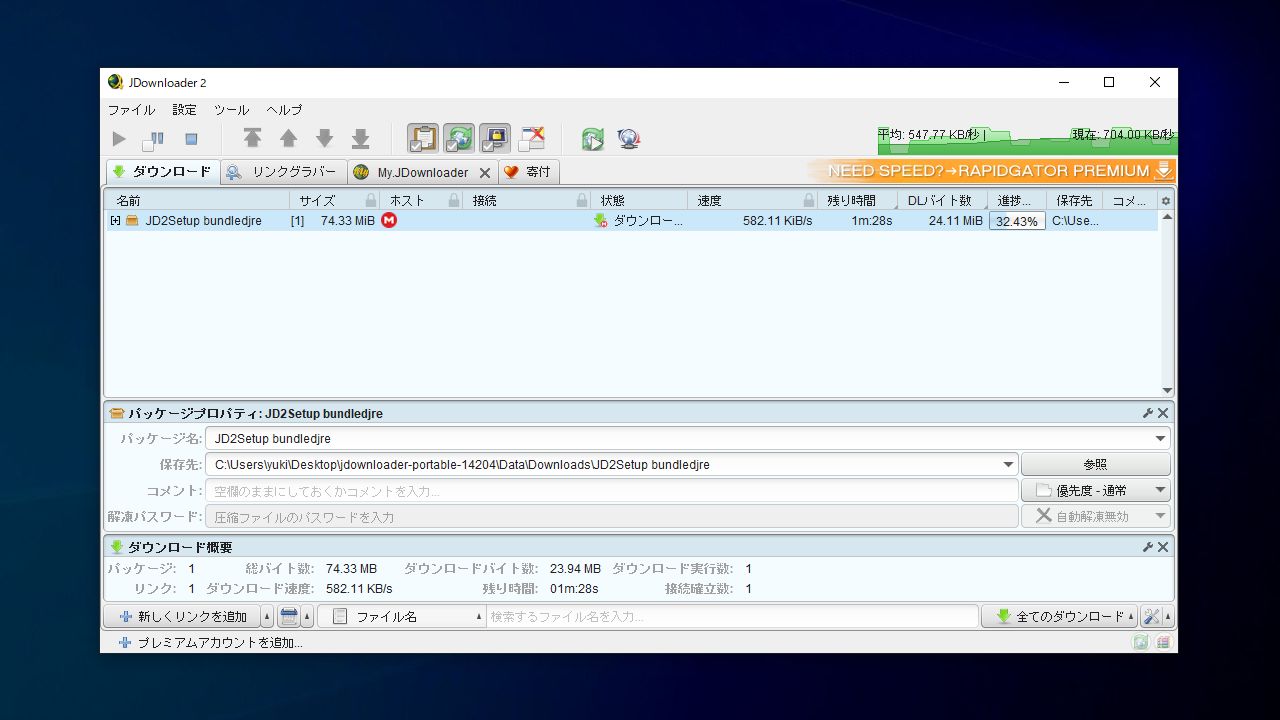Close the ダウンロード概要 panel
The image size is (1280, 720).
pos(1163,547)
